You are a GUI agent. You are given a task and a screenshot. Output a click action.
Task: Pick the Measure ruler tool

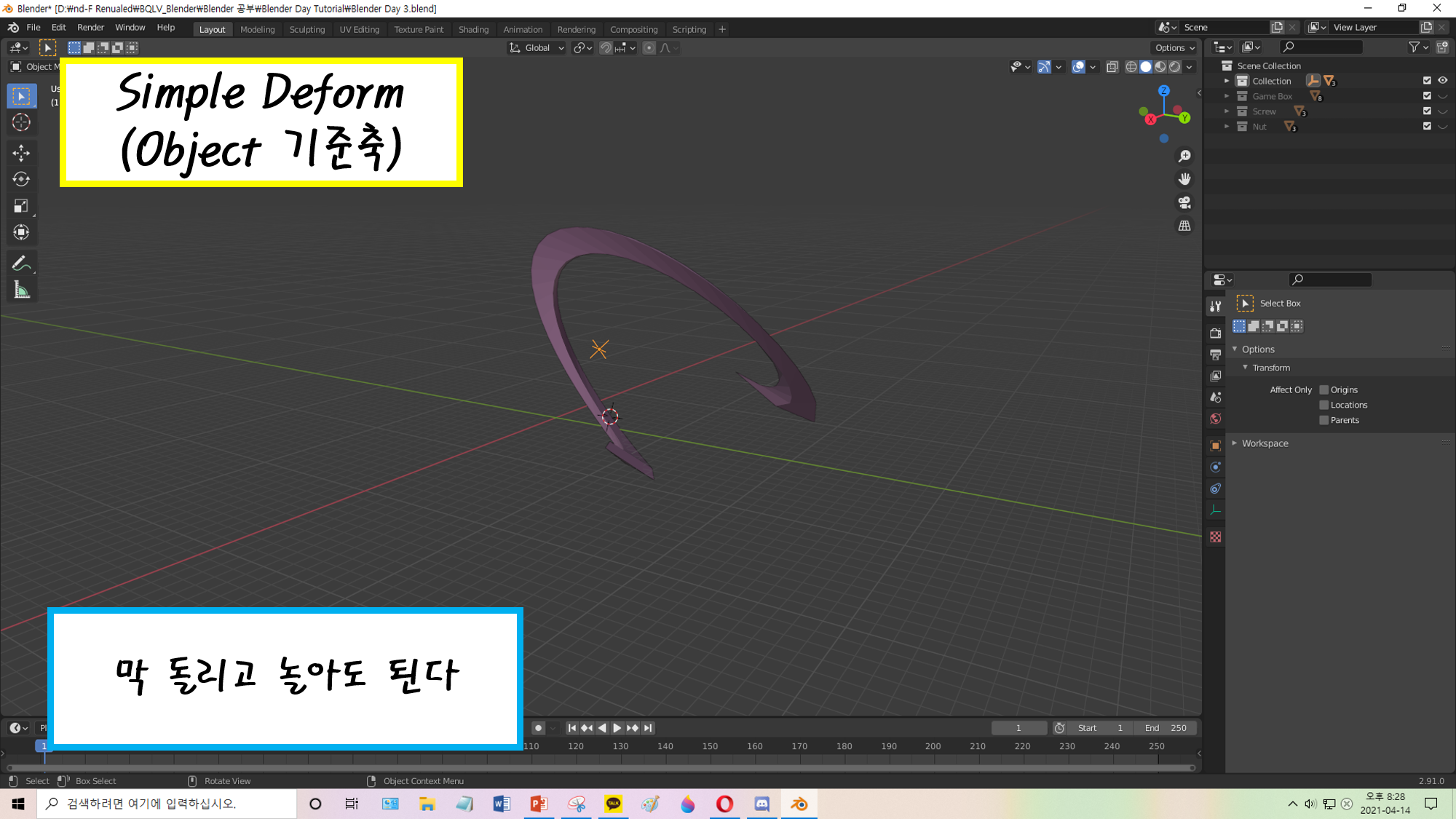[x=21, y=291]
